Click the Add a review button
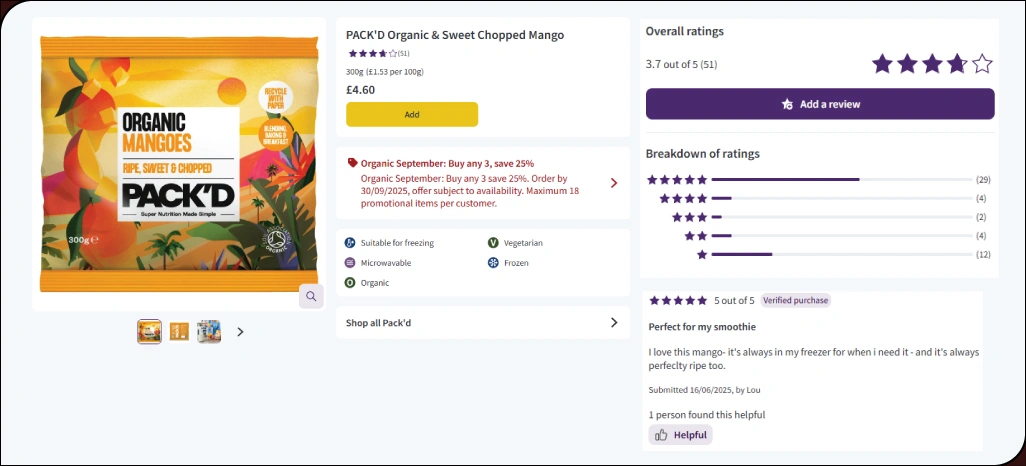 820,104
